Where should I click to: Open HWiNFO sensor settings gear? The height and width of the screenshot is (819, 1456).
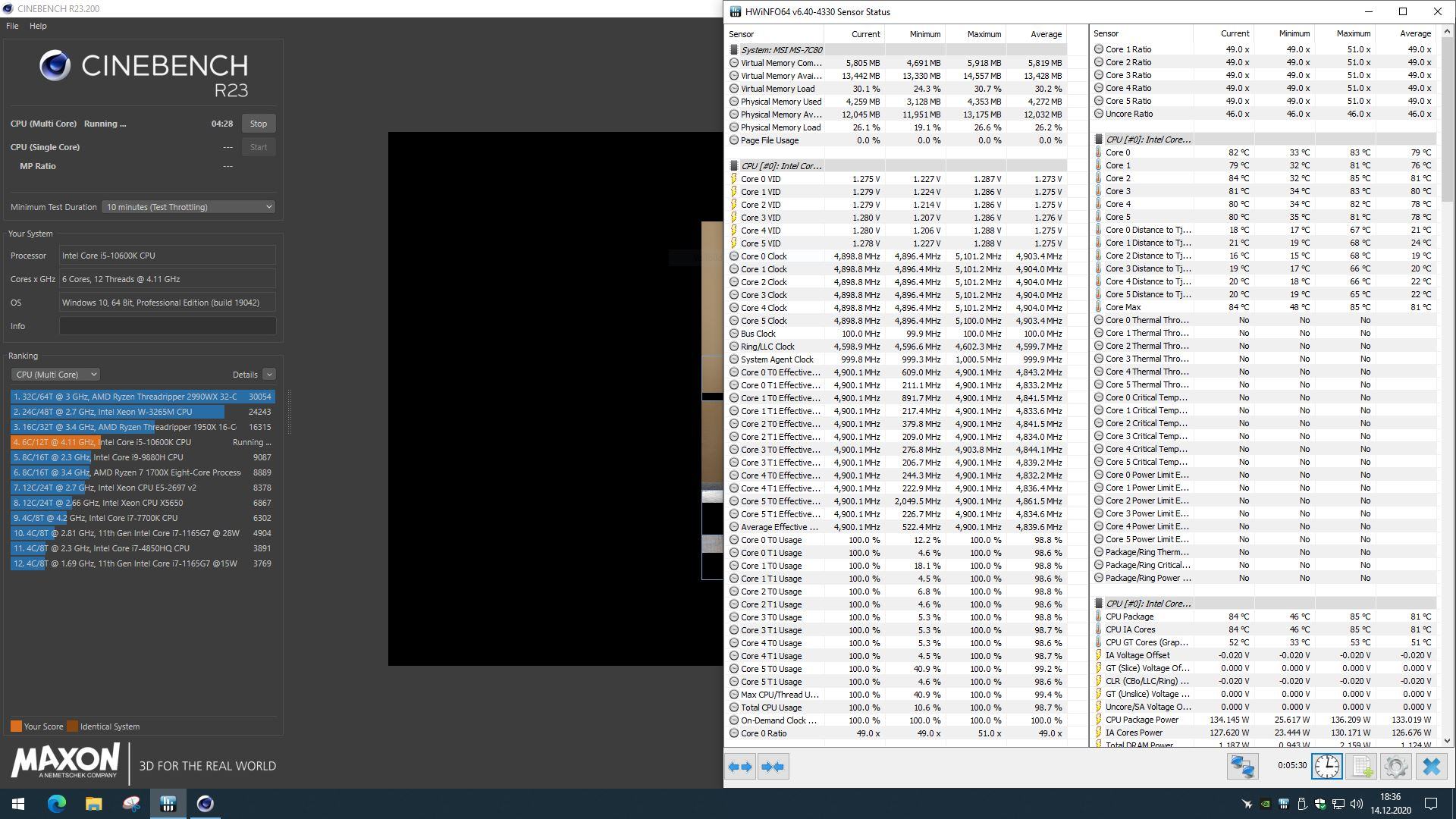pos(1395,767)
